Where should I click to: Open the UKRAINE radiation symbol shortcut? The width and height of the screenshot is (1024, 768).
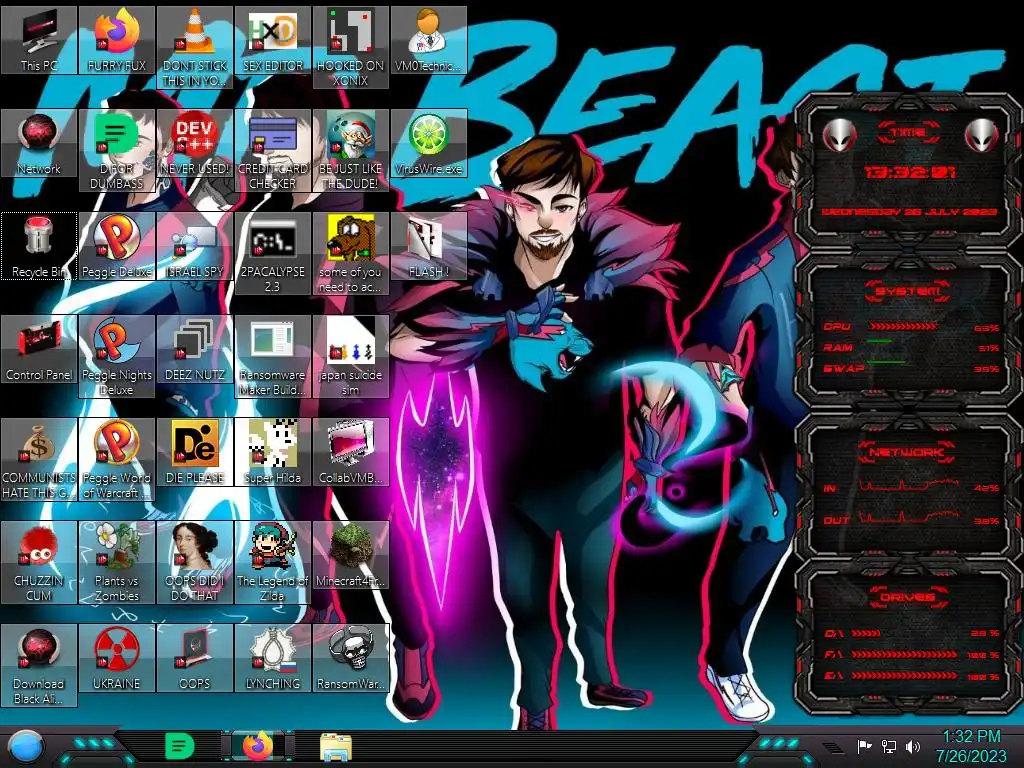(x=117, y=659)
